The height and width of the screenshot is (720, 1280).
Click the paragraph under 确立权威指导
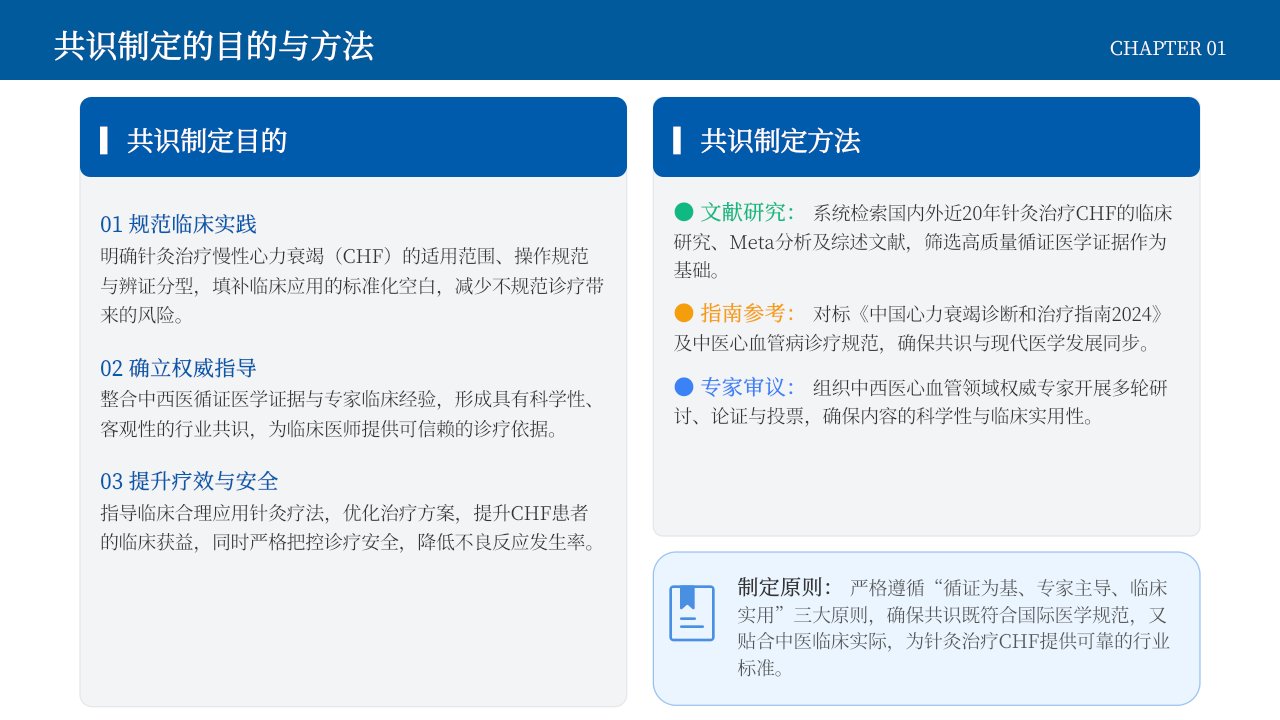(350, 414)
